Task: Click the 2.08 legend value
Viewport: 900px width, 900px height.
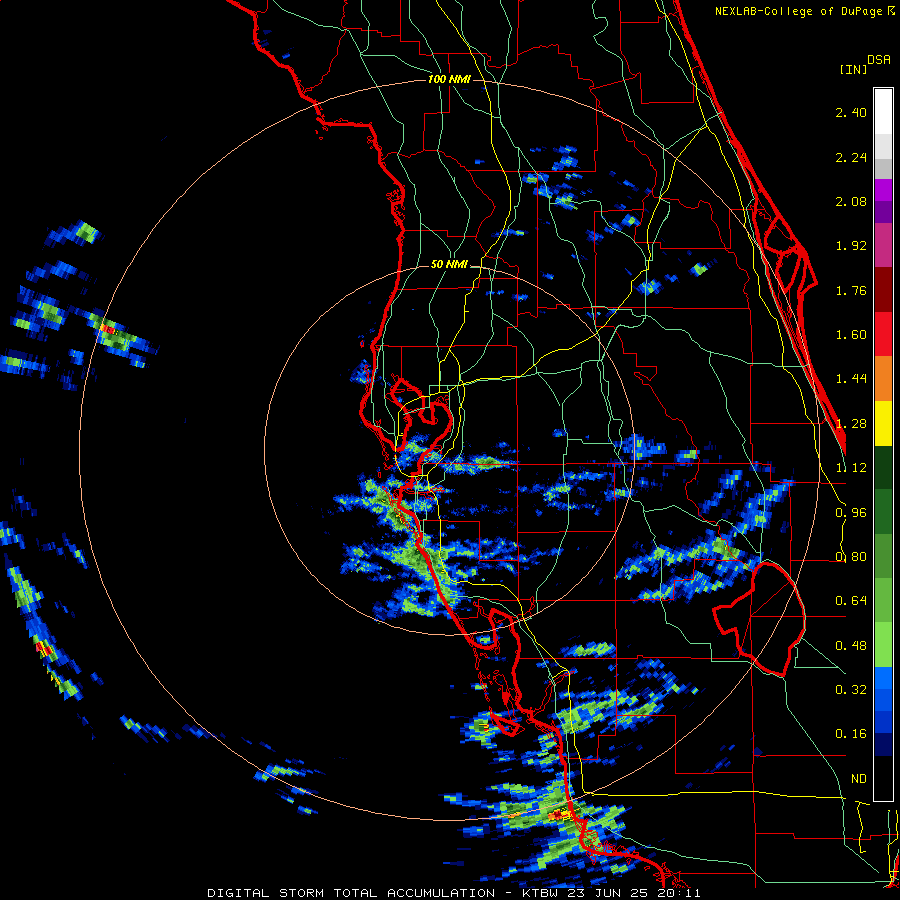Action: 851,201
